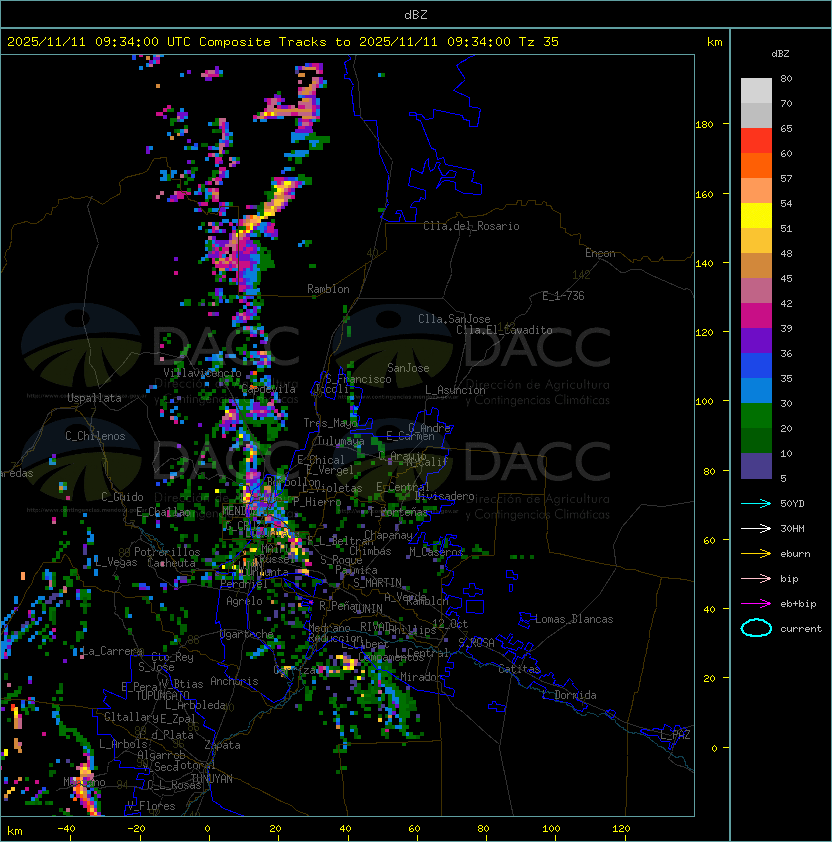Screen dimensions: 832x842
Task: Click the white 30HM arrow in the legend
Action: (x=756, y=528)
